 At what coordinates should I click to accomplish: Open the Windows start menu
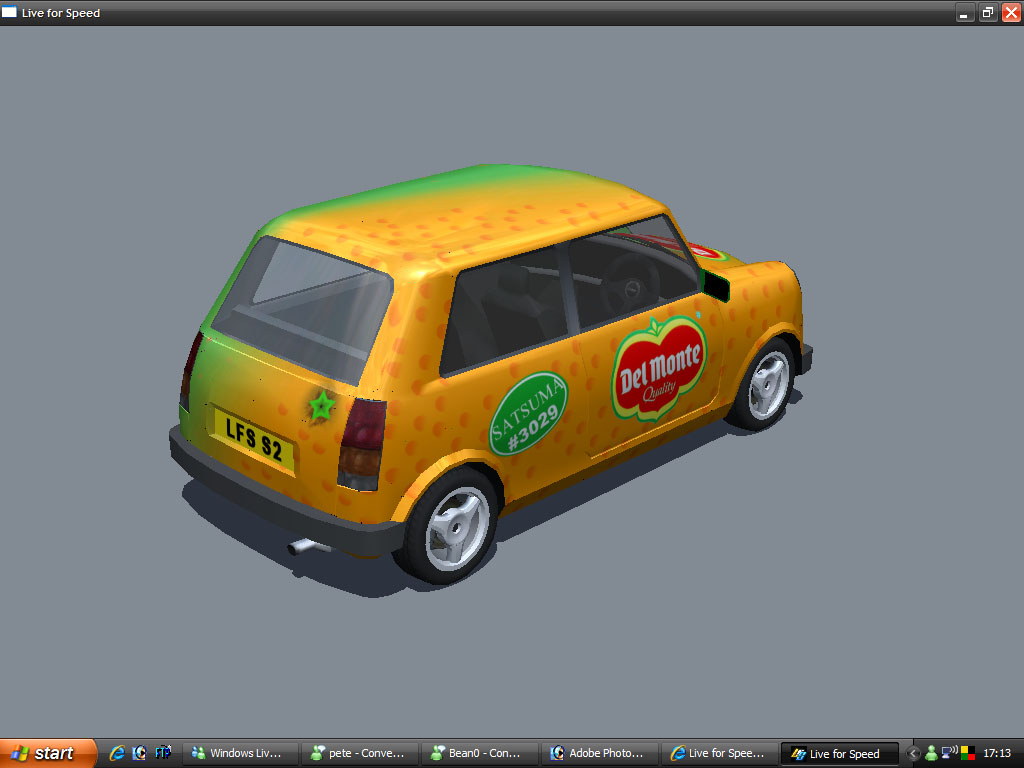[47, 753]
